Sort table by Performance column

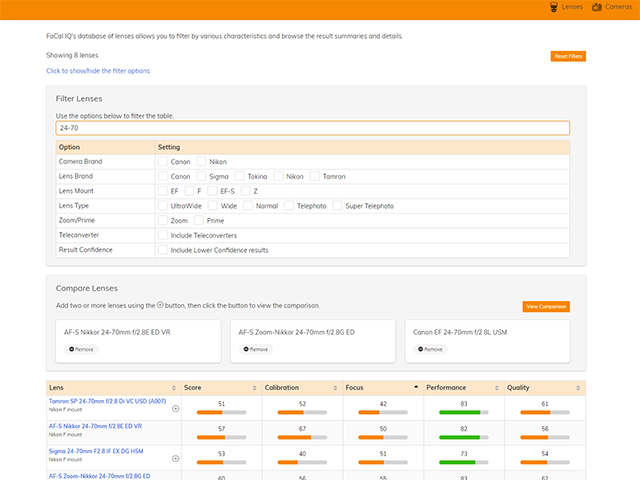point(463,388)
